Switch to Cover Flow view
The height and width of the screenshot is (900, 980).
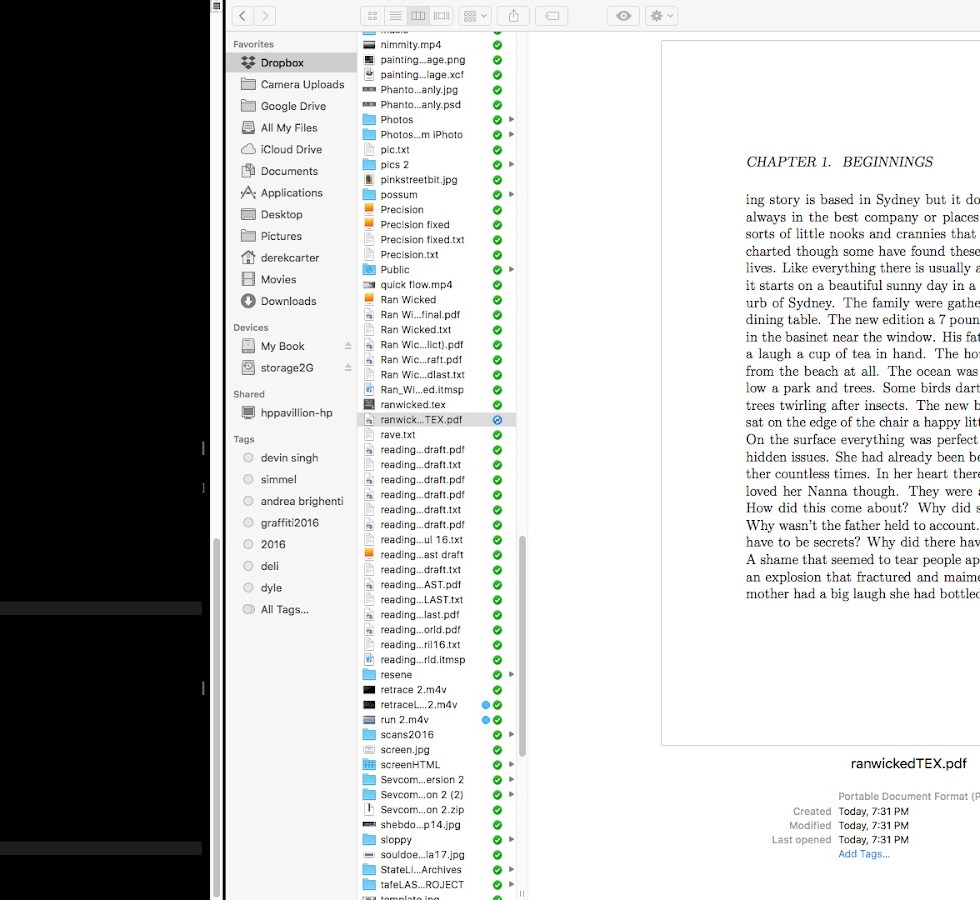(441, 16)
